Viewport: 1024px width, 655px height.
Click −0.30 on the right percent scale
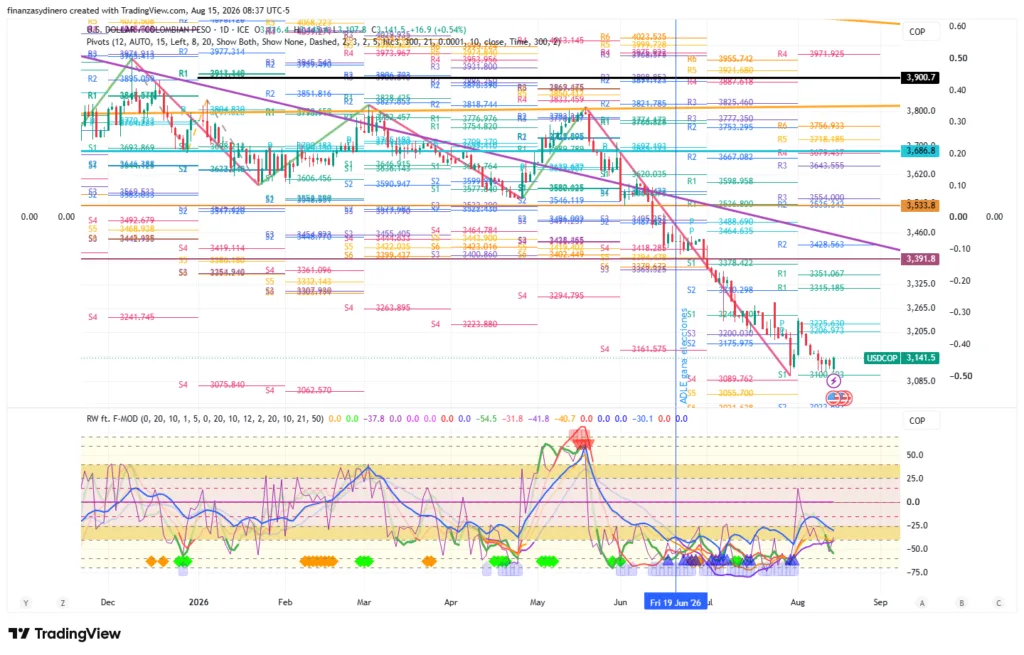point(958,312)
